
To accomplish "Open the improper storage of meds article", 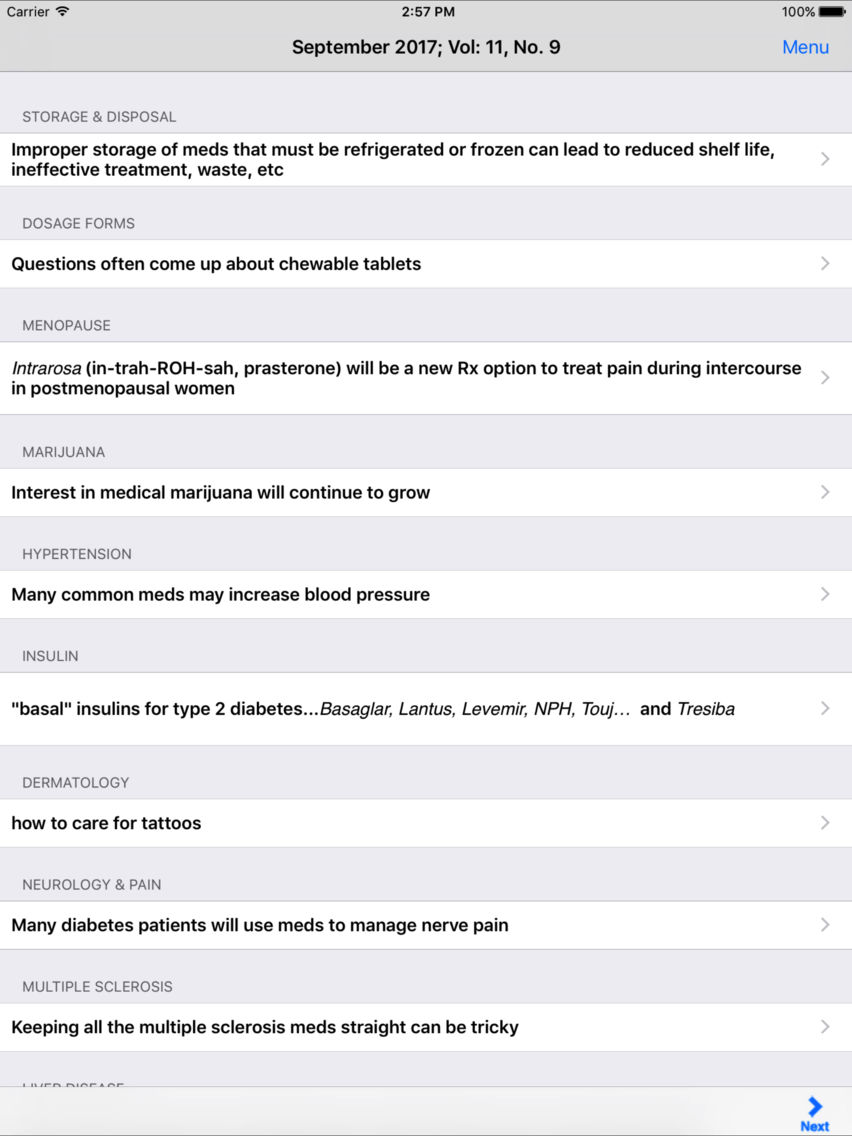I will (x=400, y=160).
